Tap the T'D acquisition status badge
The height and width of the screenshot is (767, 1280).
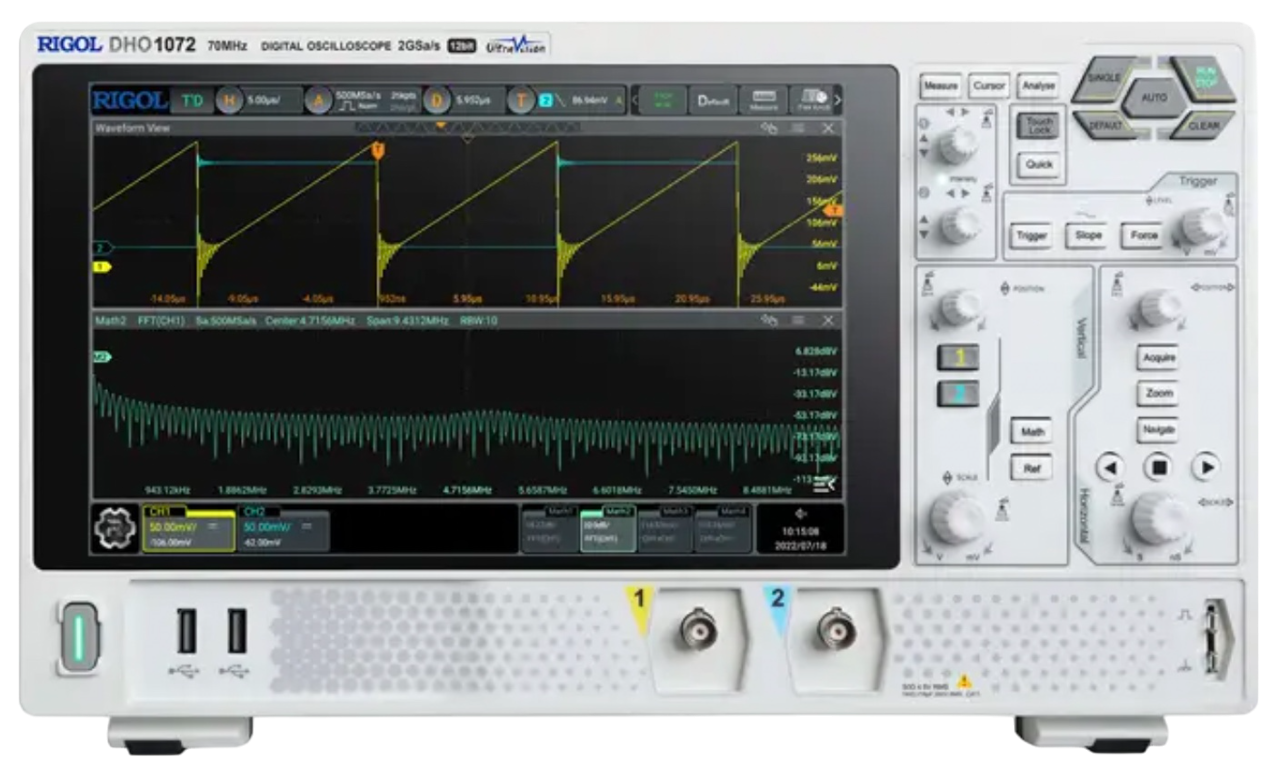click(190, 101)
